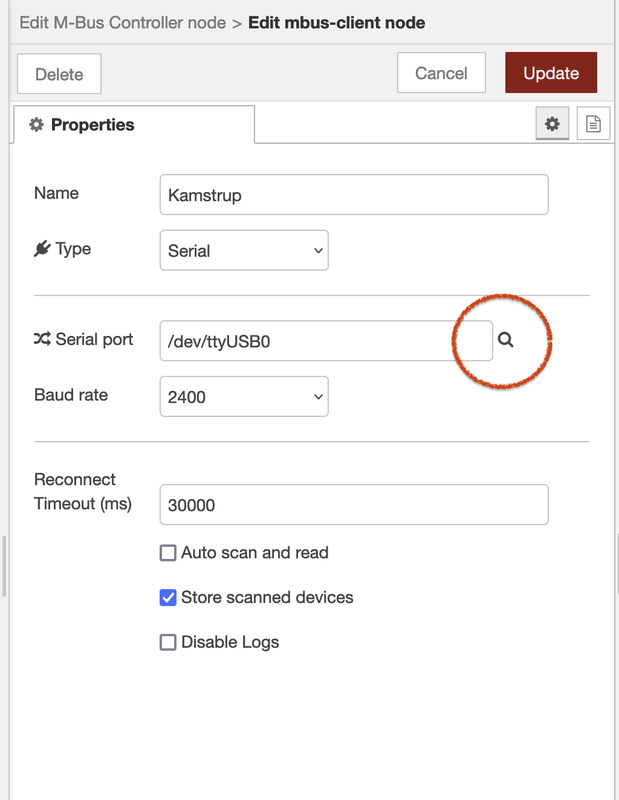Screen dimensions: 619x800
Task: Delete this mbus-client node
Action: click(x=59, y=74)
